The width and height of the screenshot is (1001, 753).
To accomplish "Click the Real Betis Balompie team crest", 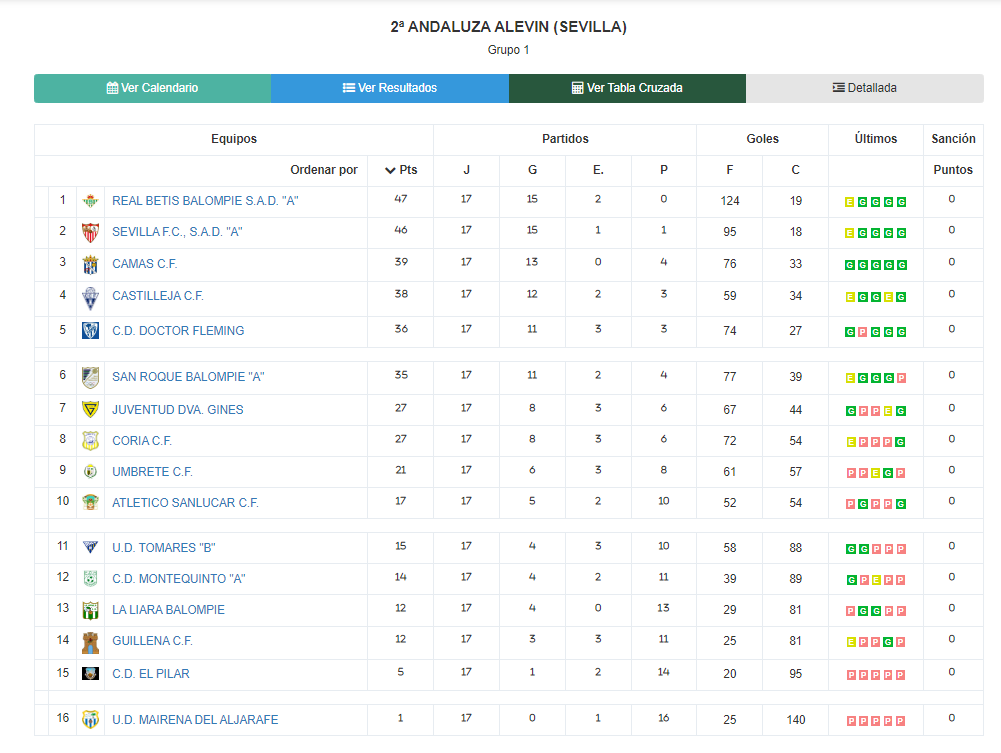I will coord(91,201).
